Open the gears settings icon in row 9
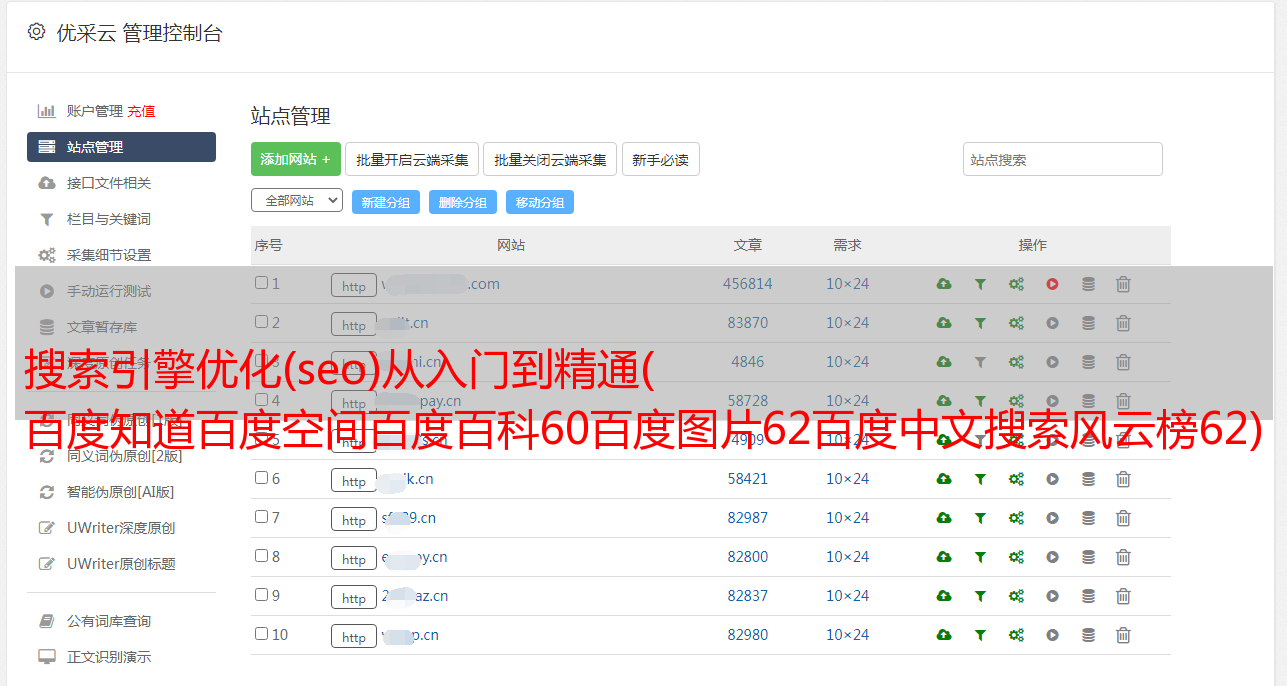Screen dimensions: 1287x686 click(1016, 596)
